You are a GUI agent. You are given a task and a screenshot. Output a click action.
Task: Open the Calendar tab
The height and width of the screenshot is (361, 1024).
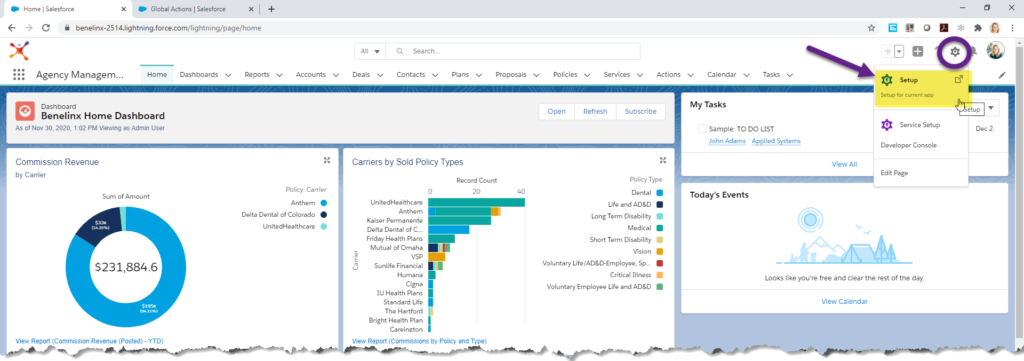tap(722, 74)
